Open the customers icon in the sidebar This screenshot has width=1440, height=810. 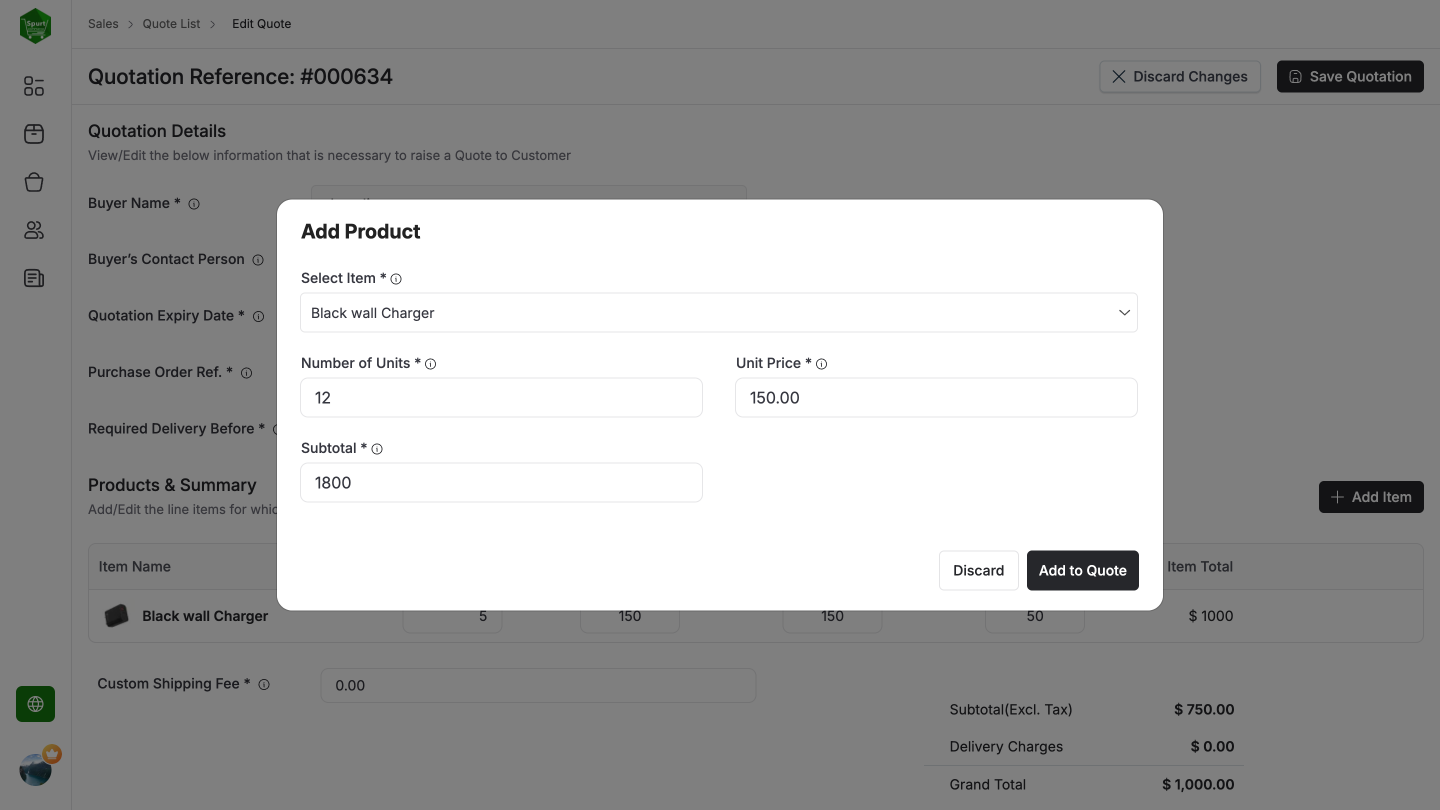(34, 230)
